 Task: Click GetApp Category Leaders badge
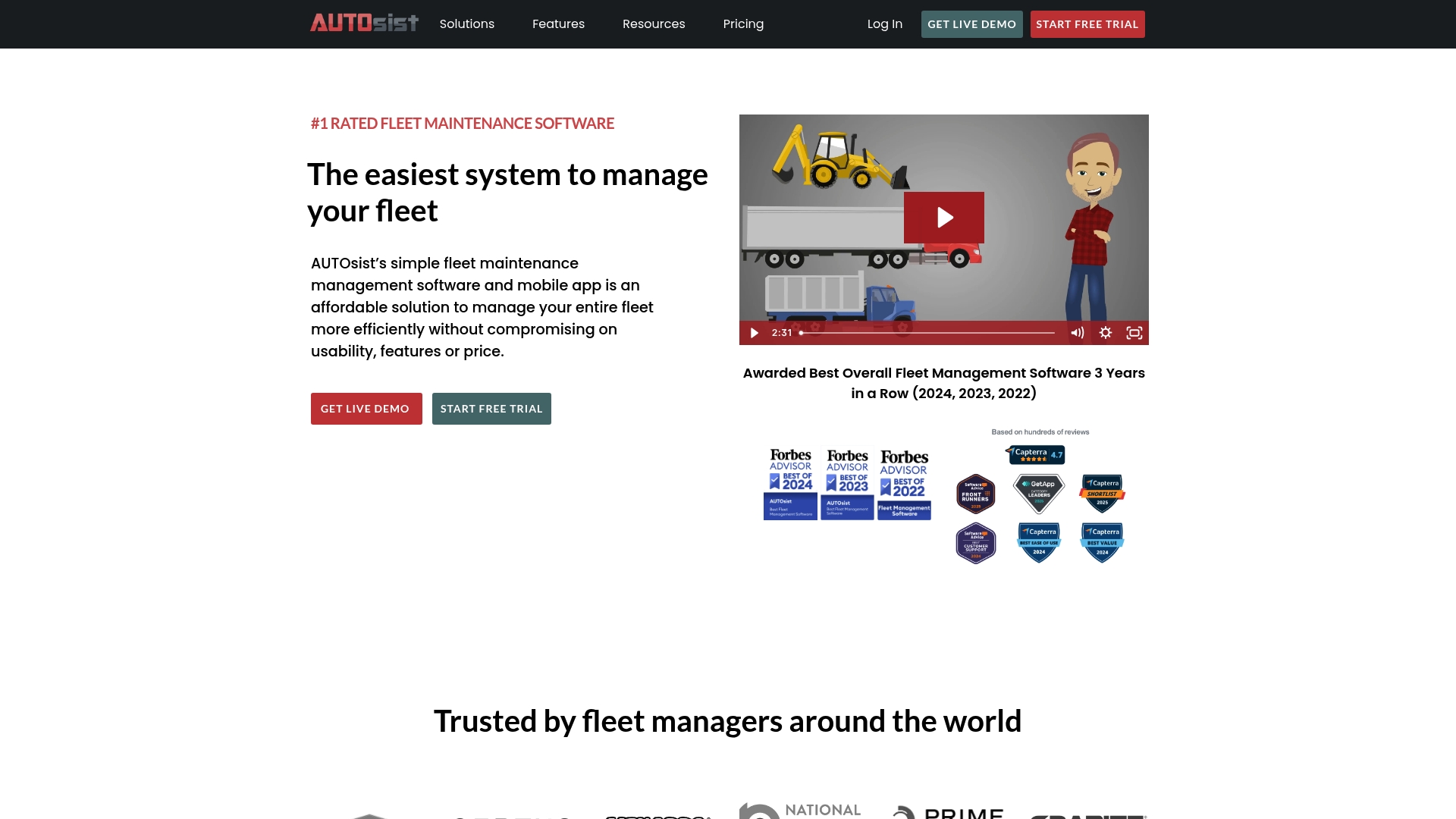click(1038, 494)
